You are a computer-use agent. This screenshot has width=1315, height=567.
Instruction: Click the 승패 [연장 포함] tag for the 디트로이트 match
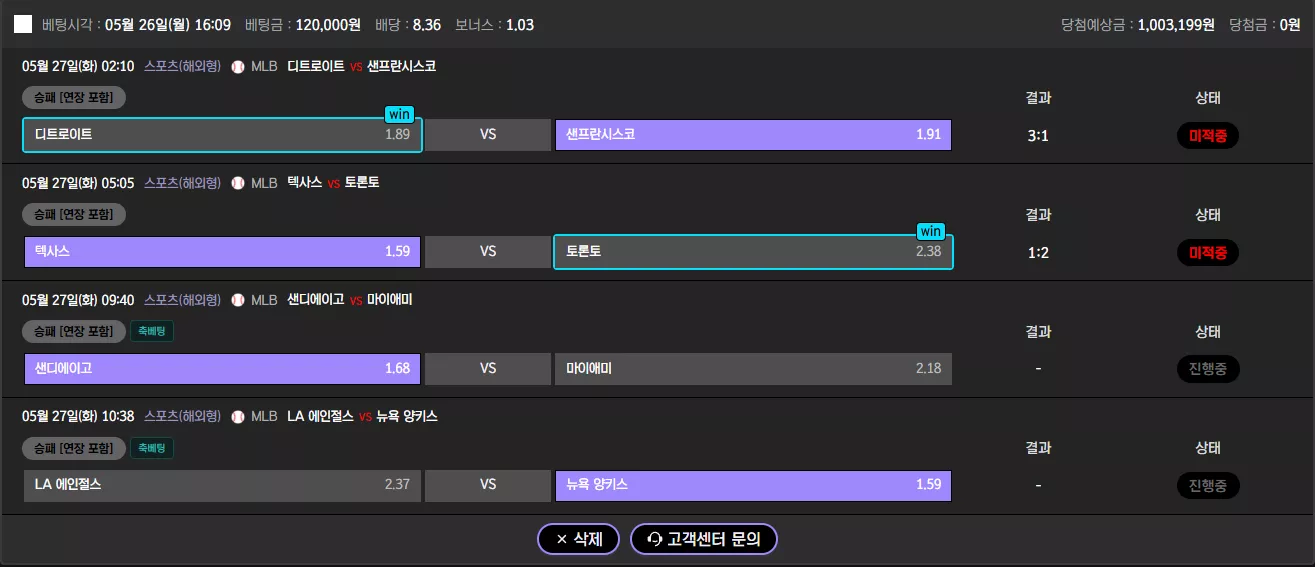[x=74, y=98]
